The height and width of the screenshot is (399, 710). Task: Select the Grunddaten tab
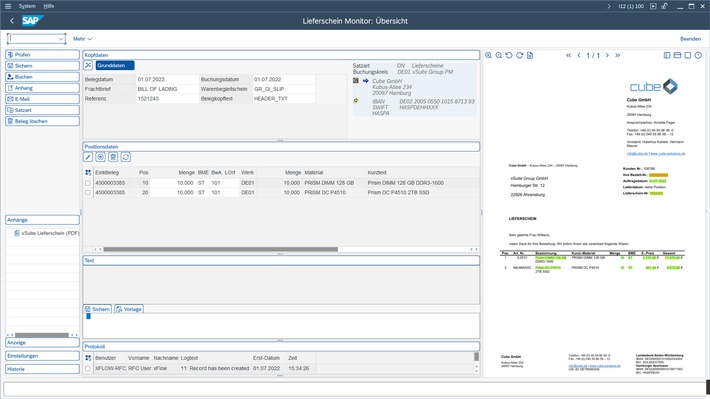pyautogui.click(x=115, y=66)
